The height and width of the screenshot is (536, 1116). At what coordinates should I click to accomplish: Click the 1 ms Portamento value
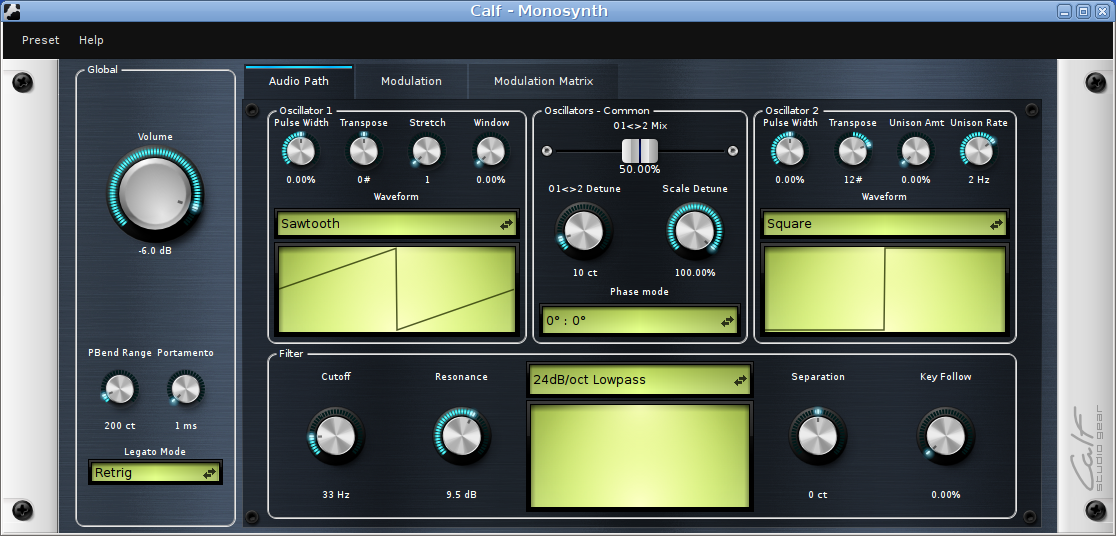coord(185,426)
